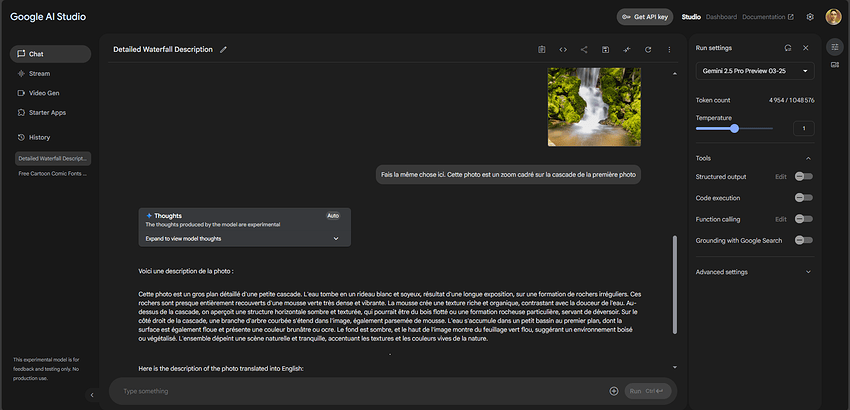This screenshot has height=410, width=850.
Task: Save the prompt using save icon
Action: click(x=605, y=49)
